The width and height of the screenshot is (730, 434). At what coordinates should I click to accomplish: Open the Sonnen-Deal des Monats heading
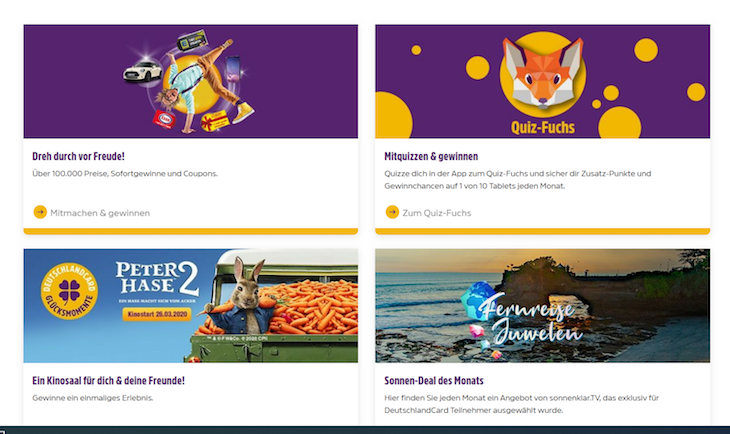(x=434, y=381)
